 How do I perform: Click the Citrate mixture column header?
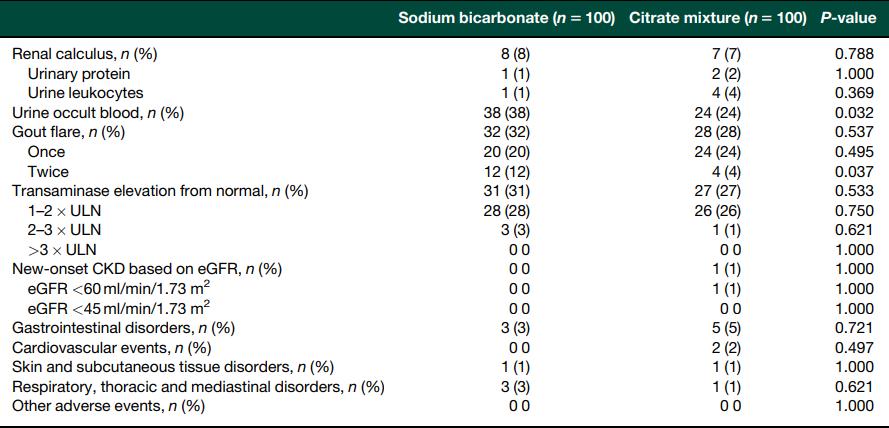pos(718,19)
